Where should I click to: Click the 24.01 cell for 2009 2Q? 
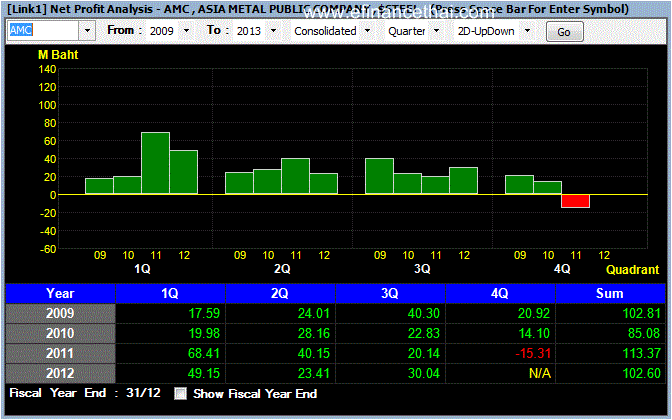280,314
